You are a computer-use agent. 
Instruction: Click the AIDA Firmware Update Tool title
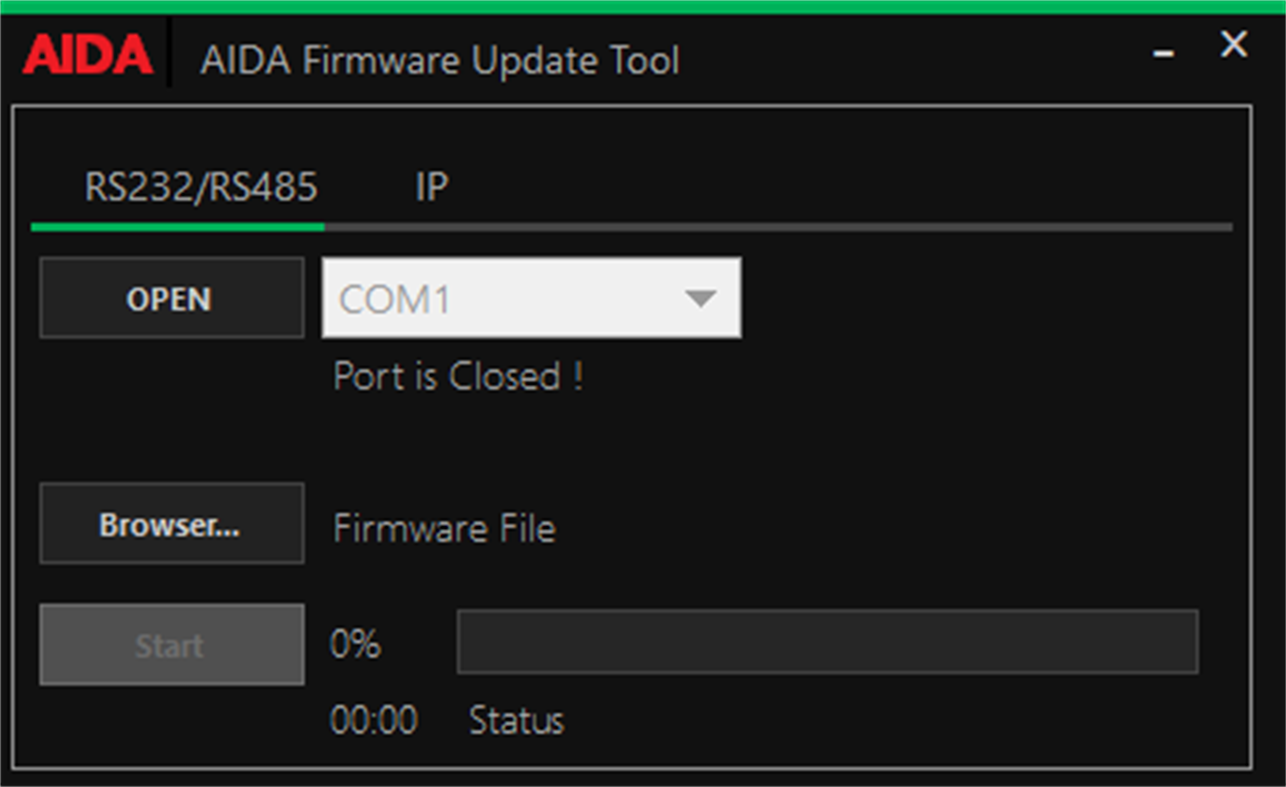coord(440,60)
